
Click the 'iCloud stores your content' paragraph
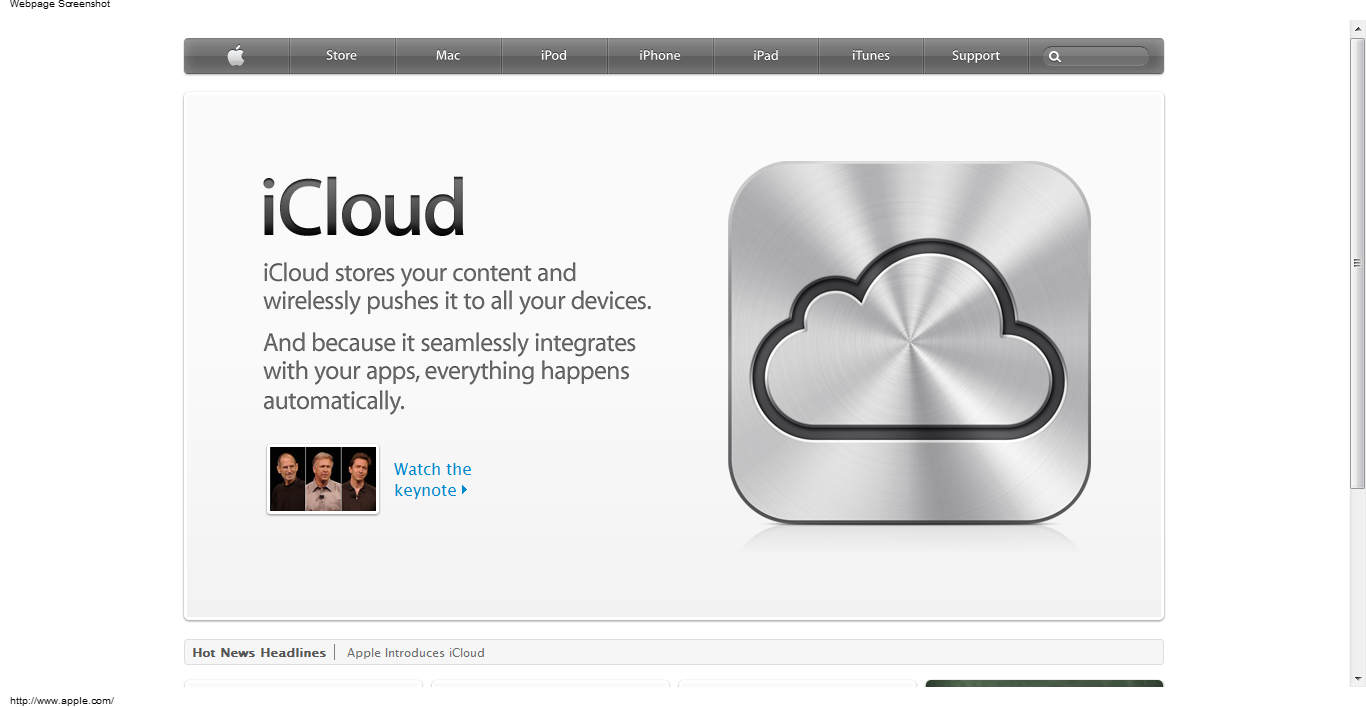[x=457, y=287]
